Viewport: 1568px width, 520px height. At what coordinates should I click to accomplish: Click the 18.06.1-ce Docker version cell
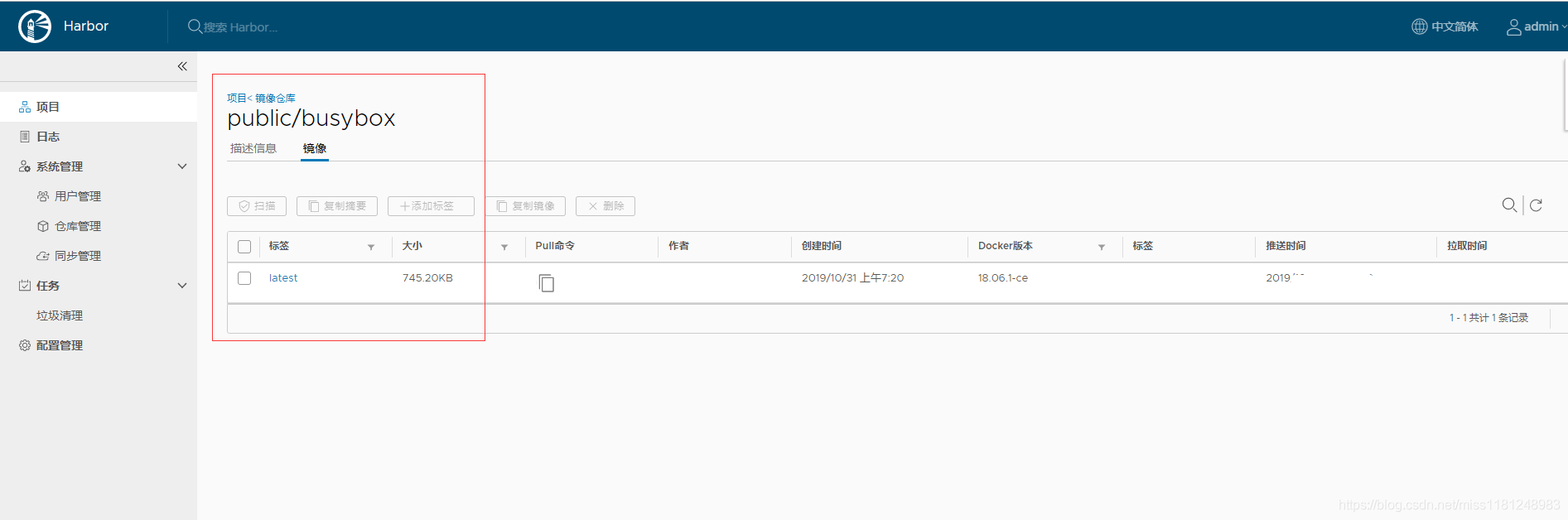click(x=1003, y=278)
